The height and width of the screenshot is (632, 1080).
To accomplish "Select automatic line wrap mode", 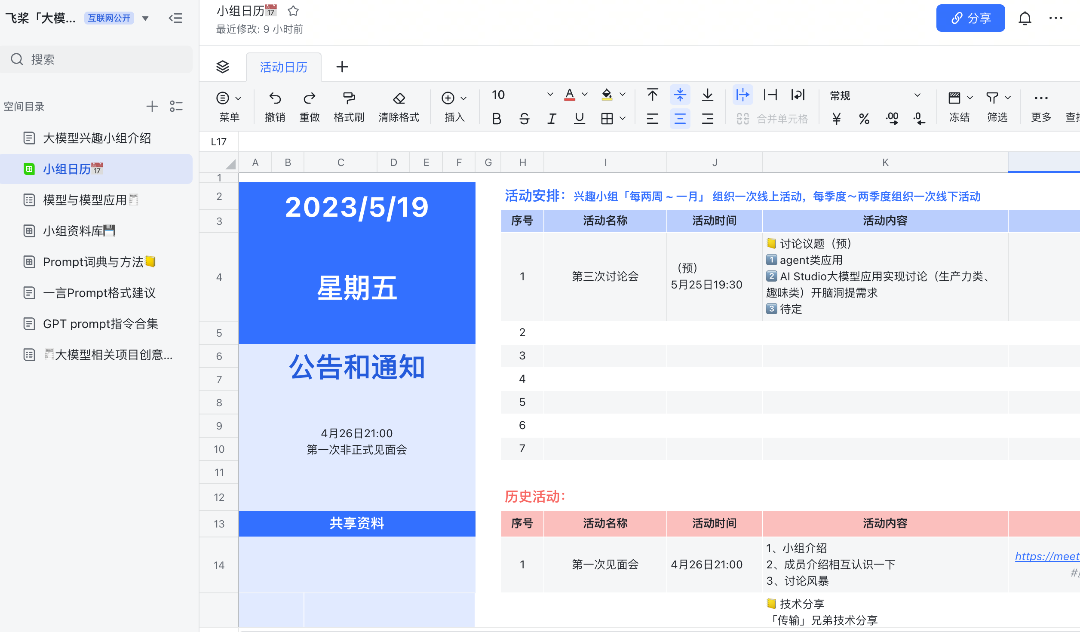I will (798, 95).
